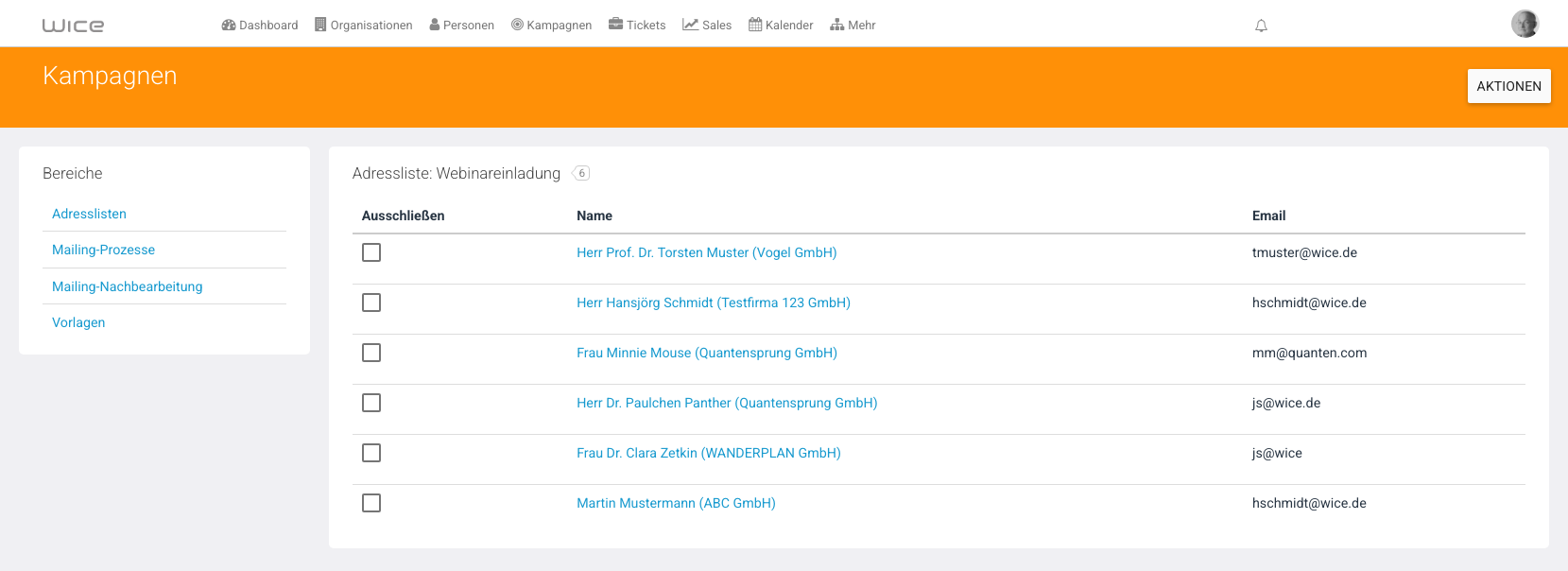Image resolution: width=1568 pixels, height=571 pixels.
Task: Open Kalender from the navigation bar
Action: 781,26
